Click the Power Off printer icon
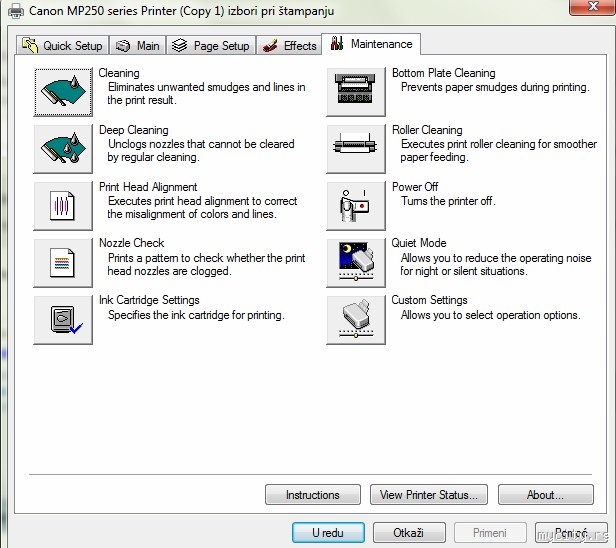616x548 pixels. [356, 206]
